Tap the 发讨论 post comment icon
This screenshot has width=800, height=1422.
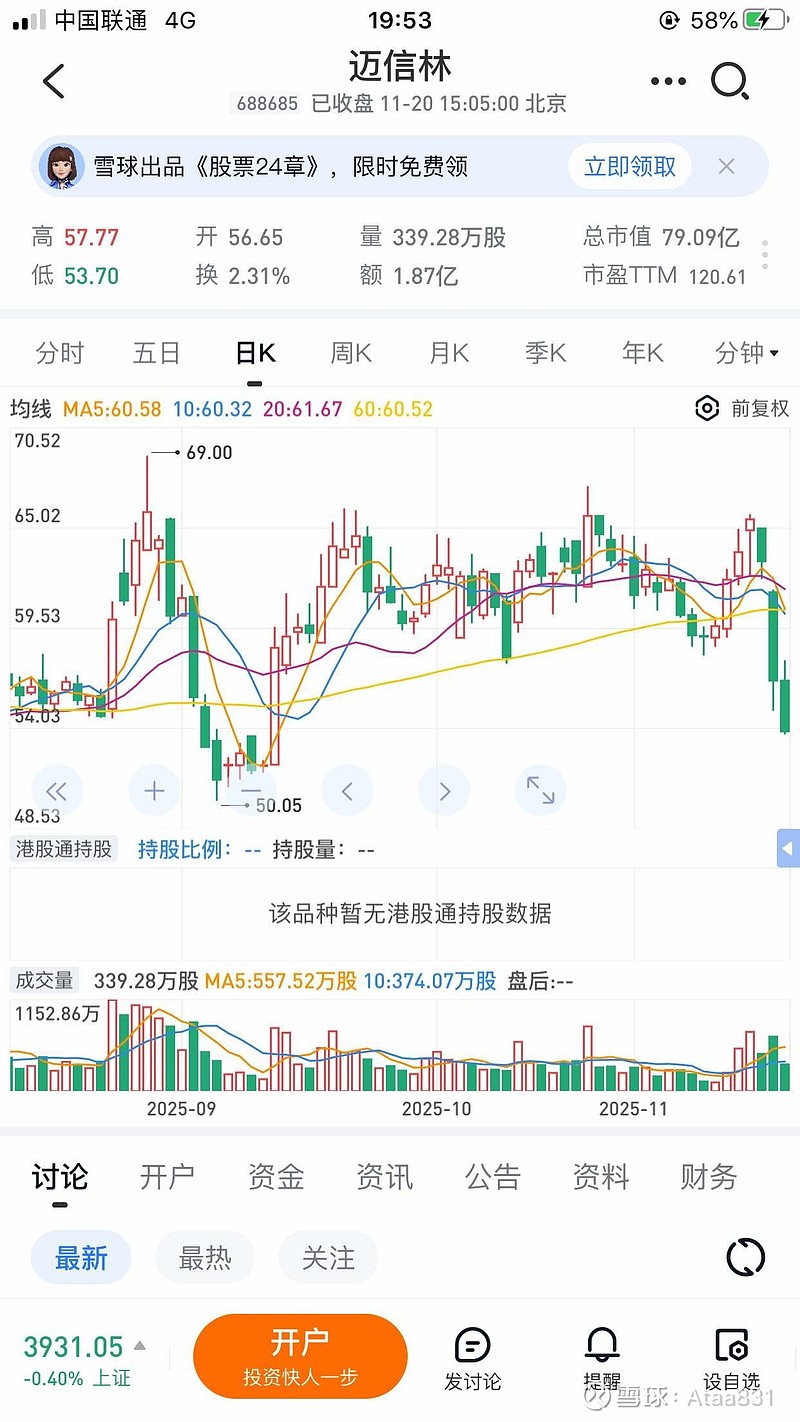point(473,1357)
